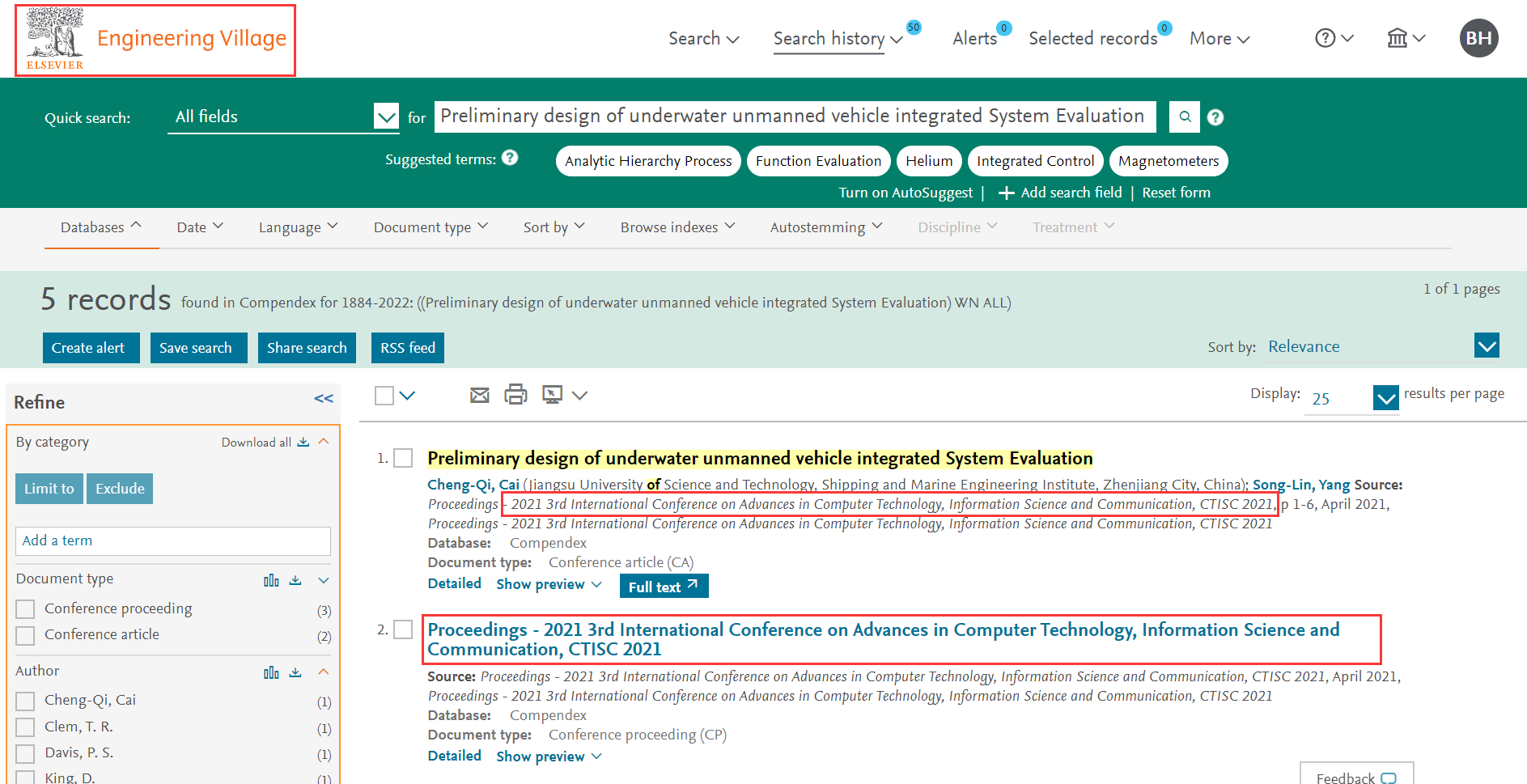Toggle the select all results checkbox

coord(384,395)
